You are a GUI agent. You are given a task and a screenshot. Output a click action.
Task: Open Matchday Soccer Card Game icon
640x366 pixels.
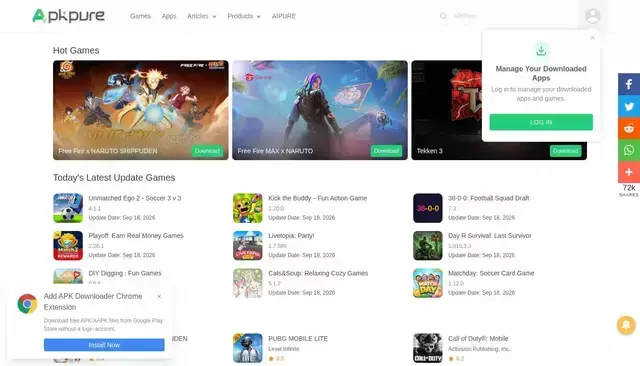(428, 283)
